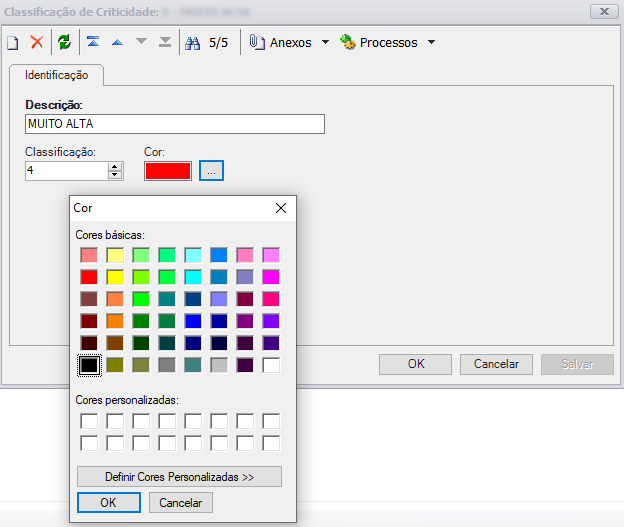Switch to the Identificação tab
Screen dimensions: 624x527
[57, 75]
